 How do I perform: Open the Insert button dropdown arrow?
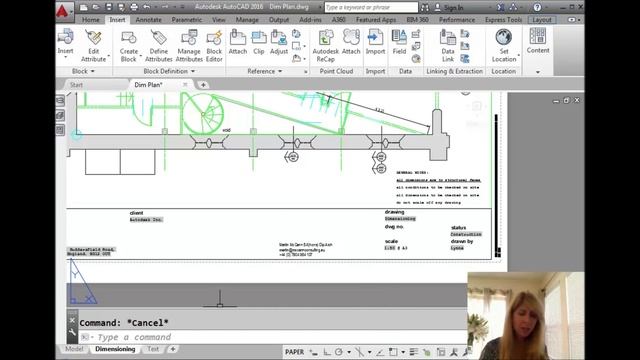pos(65,58)
